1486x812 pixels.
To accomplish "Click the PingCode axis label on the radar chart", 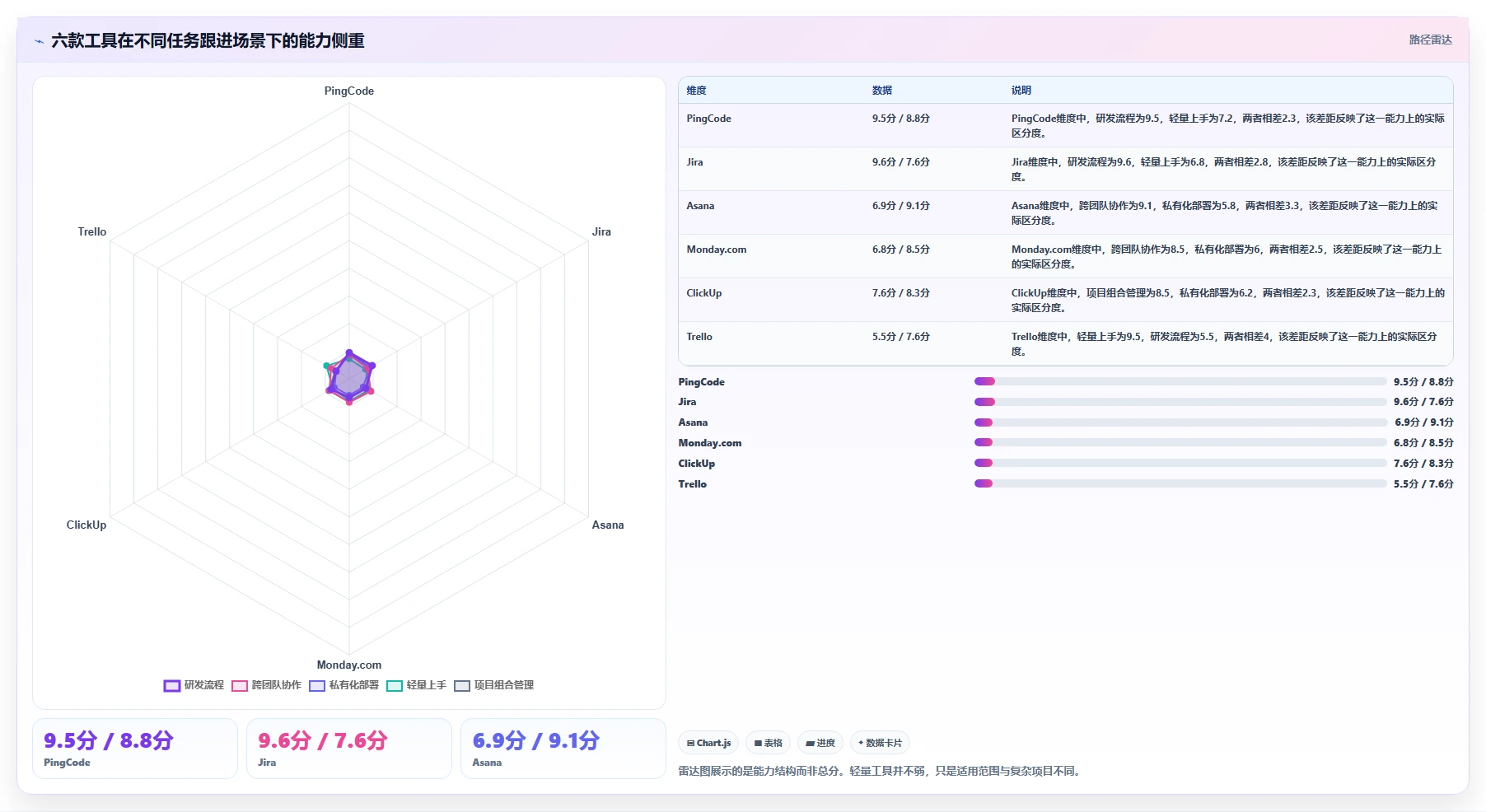I will click(349, 91).
